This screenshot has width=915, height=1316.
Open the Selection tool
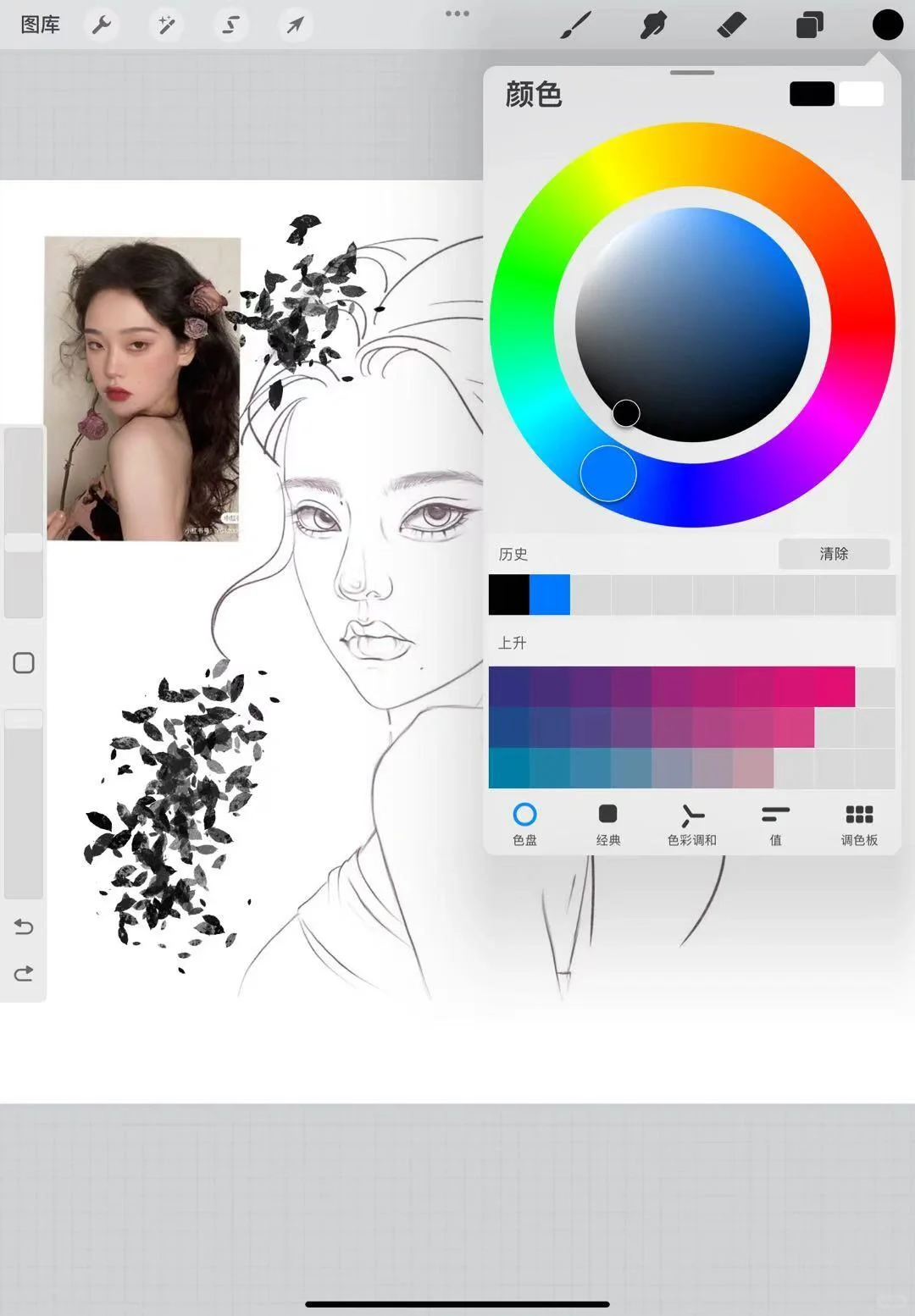tap(230, 25)
